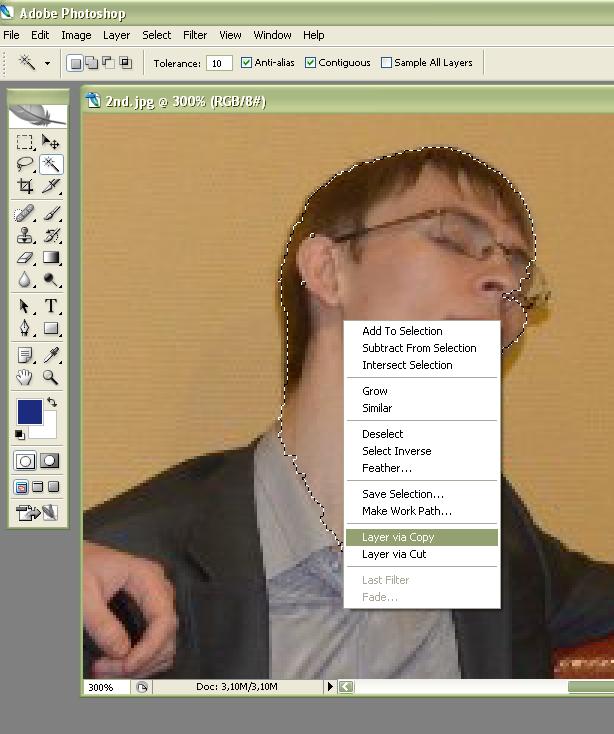Select the Eyedropper tool

51,355
